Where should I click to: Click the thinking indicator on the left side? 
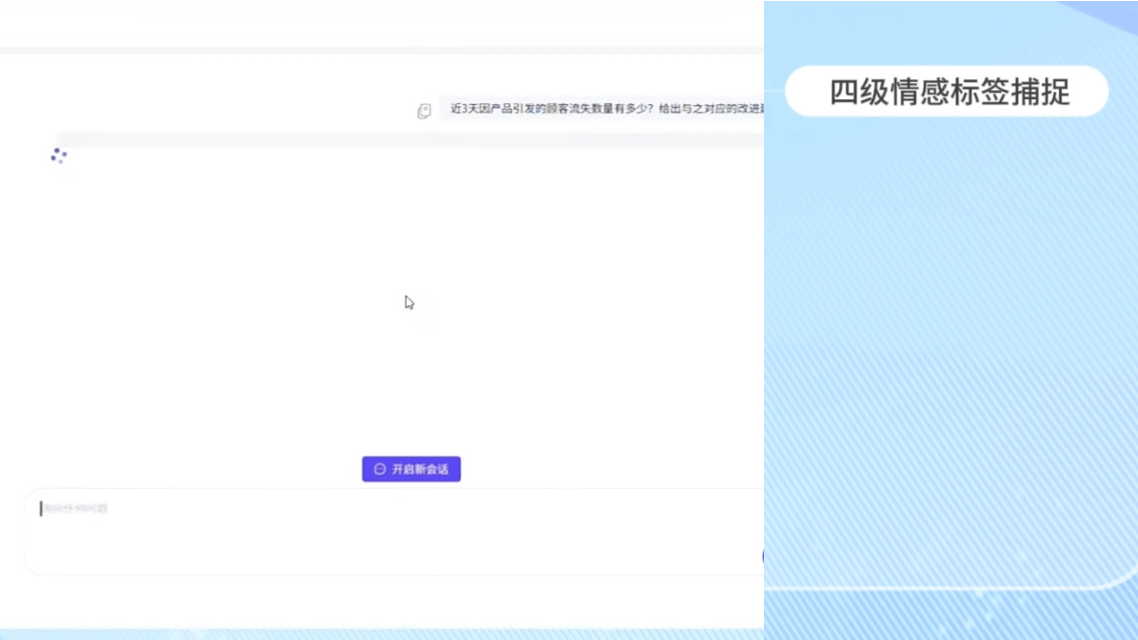(58, 155)
